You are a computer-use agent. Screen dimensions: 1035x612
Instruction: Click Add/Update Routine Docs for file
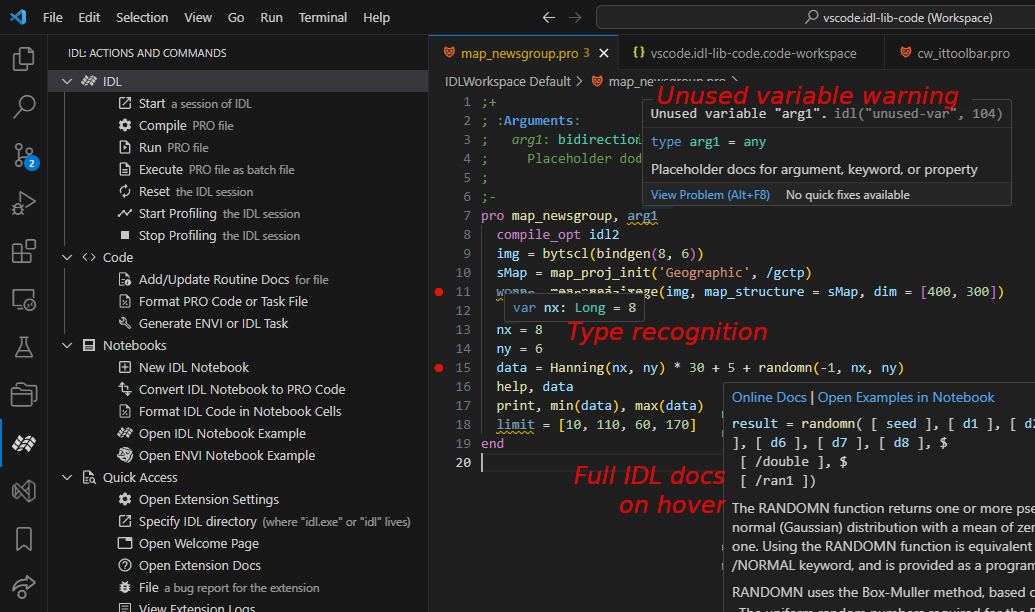[x=223, y=280]
